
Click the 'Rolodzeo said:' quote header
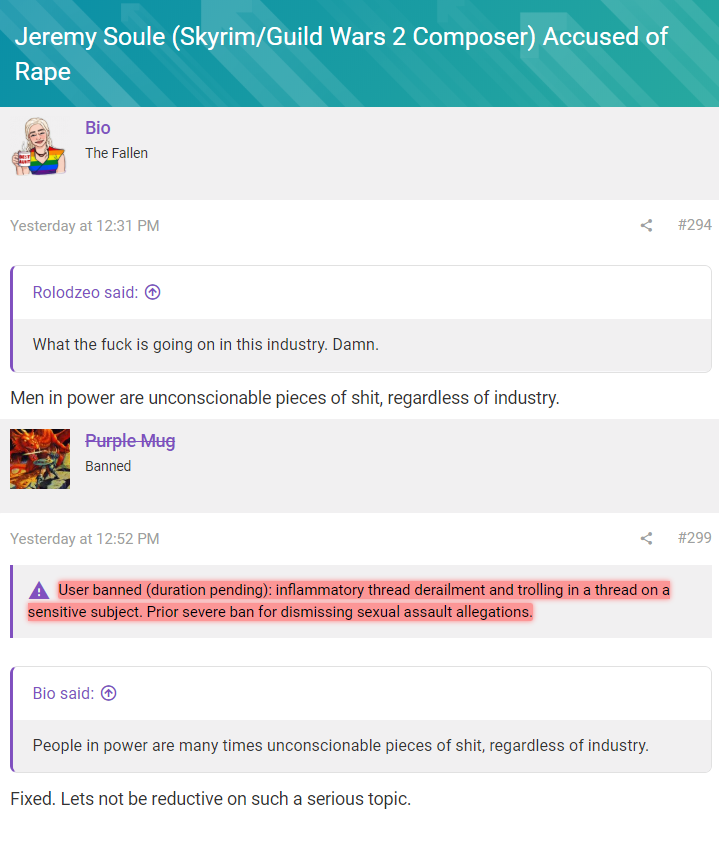(x=85, y=292)
